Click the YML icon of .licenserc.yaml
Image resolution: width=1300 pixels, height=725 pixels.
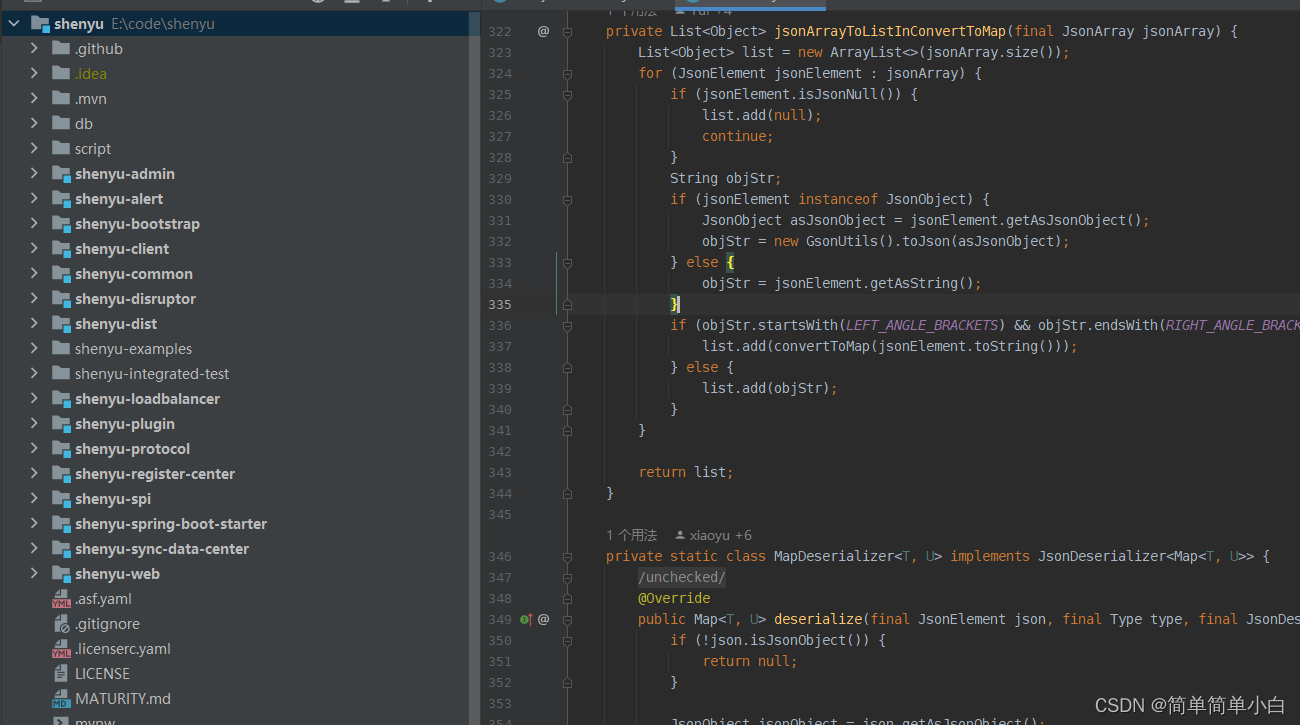(x=60, y=649)
